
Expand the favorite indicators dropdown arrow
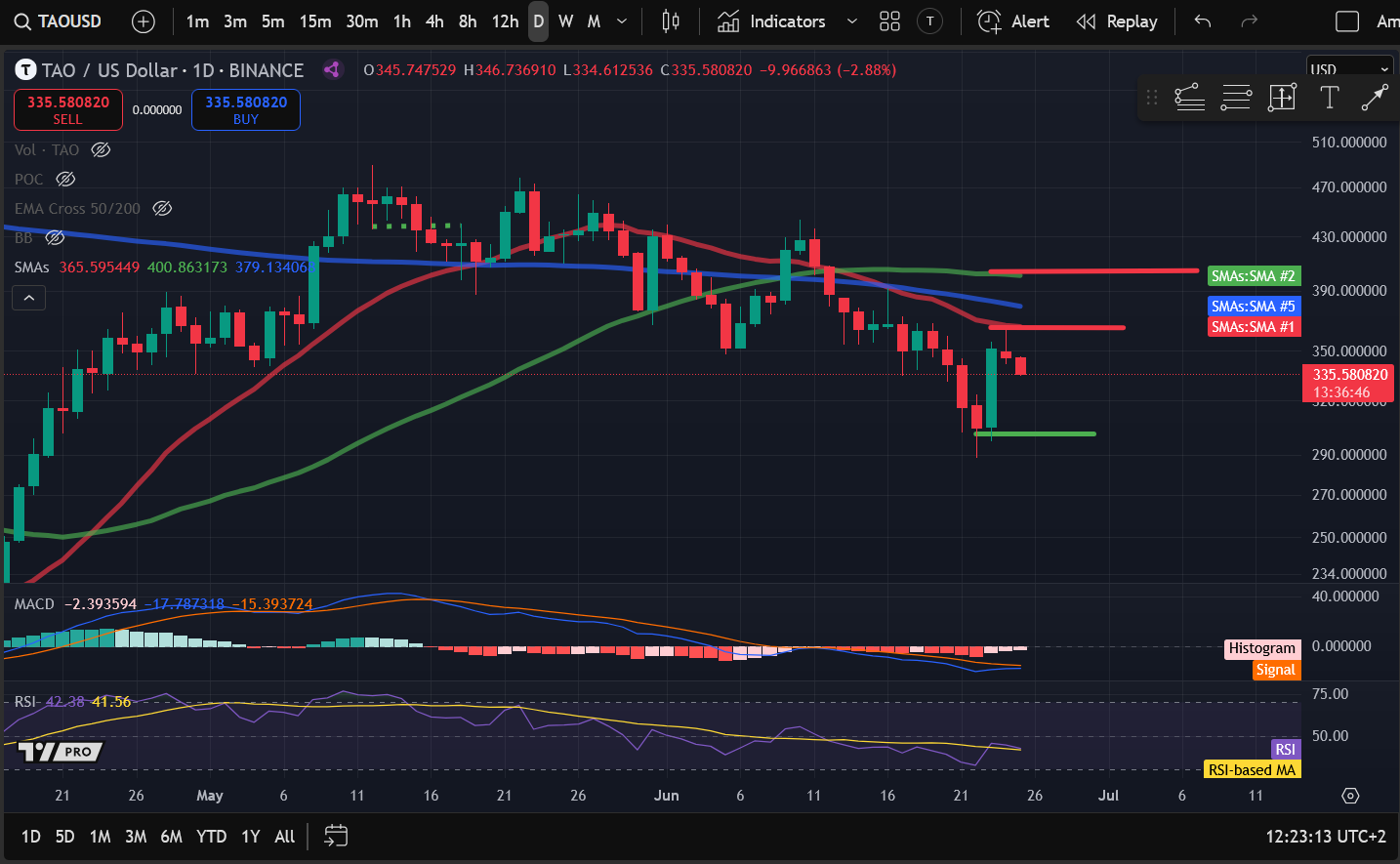(852, 21)
